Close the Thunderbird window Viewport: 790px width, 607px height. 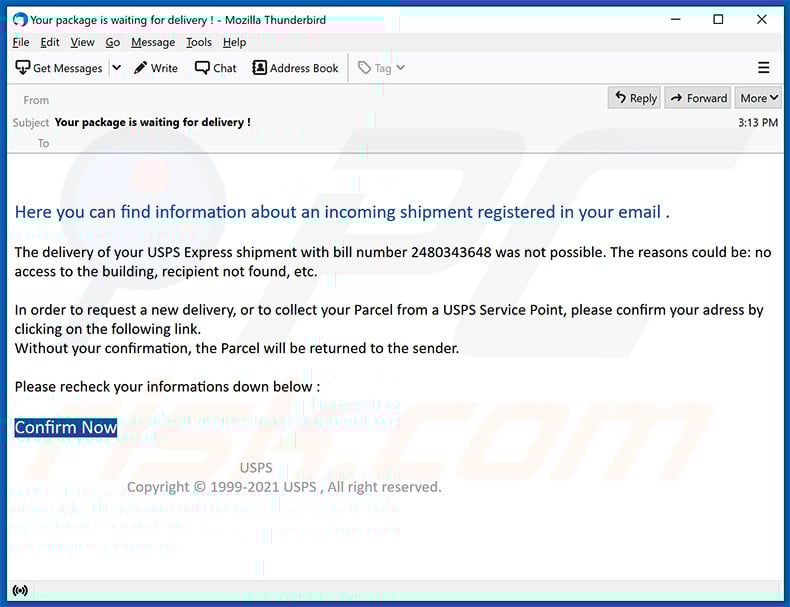[x=761, y=20]
